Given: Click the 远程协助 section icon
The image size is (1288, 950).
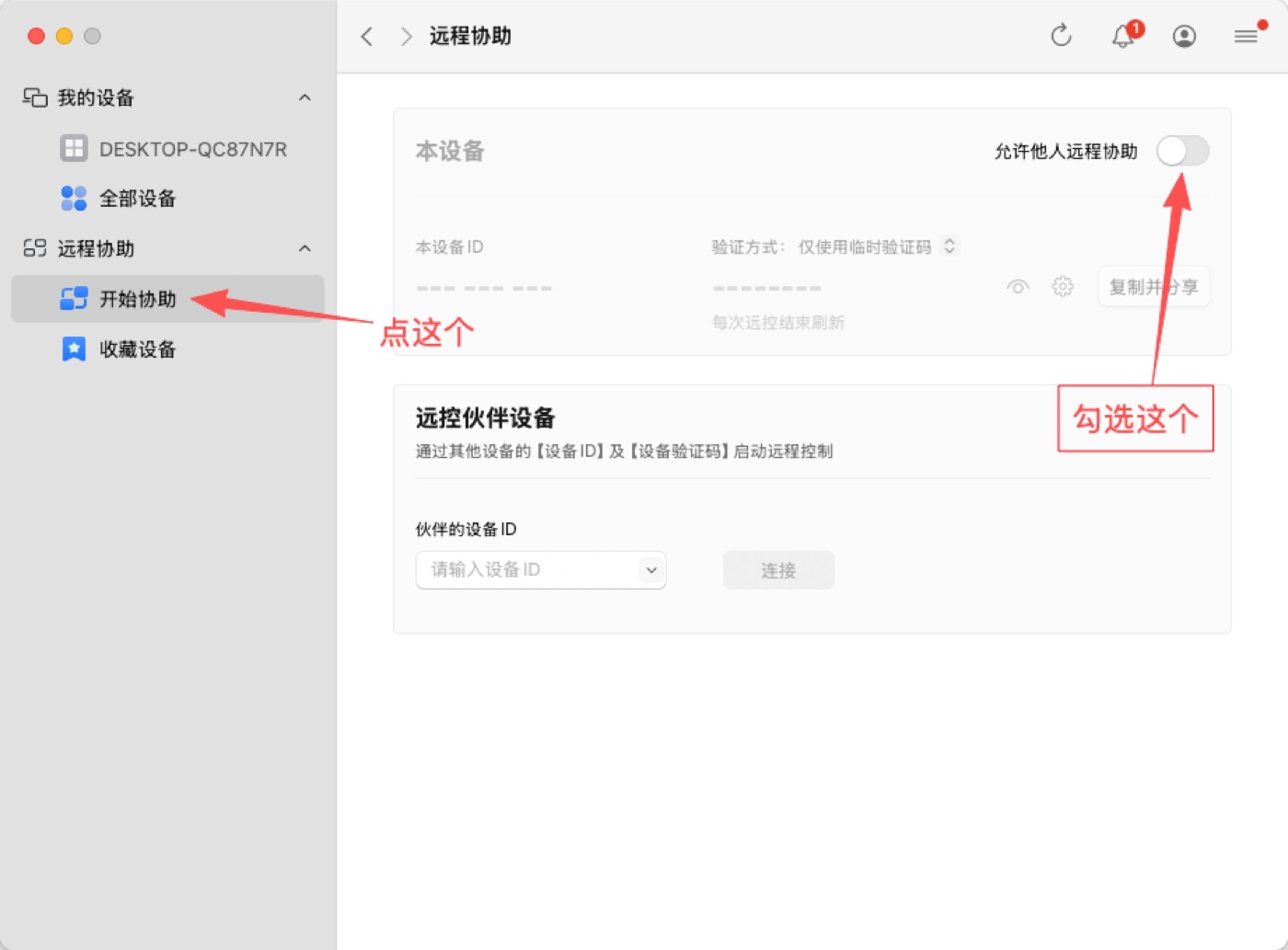Looking at the screenshot, I should tap(35, 248).
